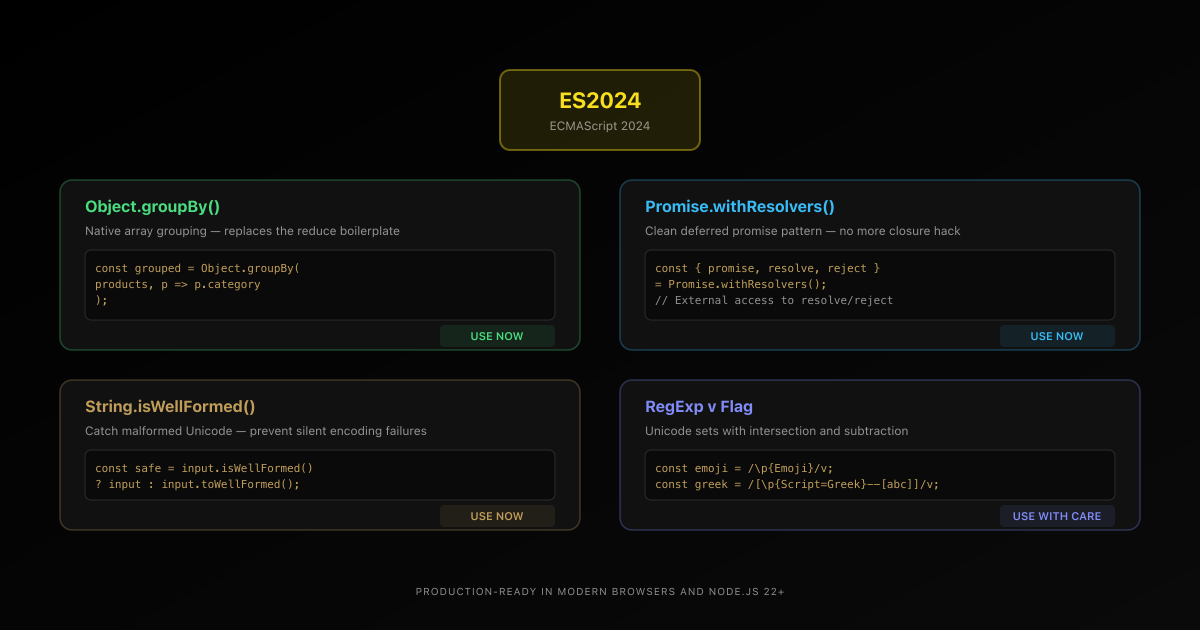Image resolution: width=1200 pixels, height=630 pixels.
Task: Click USE NOW on Object.groupBy() card
Action: click(x=497, y=336)
